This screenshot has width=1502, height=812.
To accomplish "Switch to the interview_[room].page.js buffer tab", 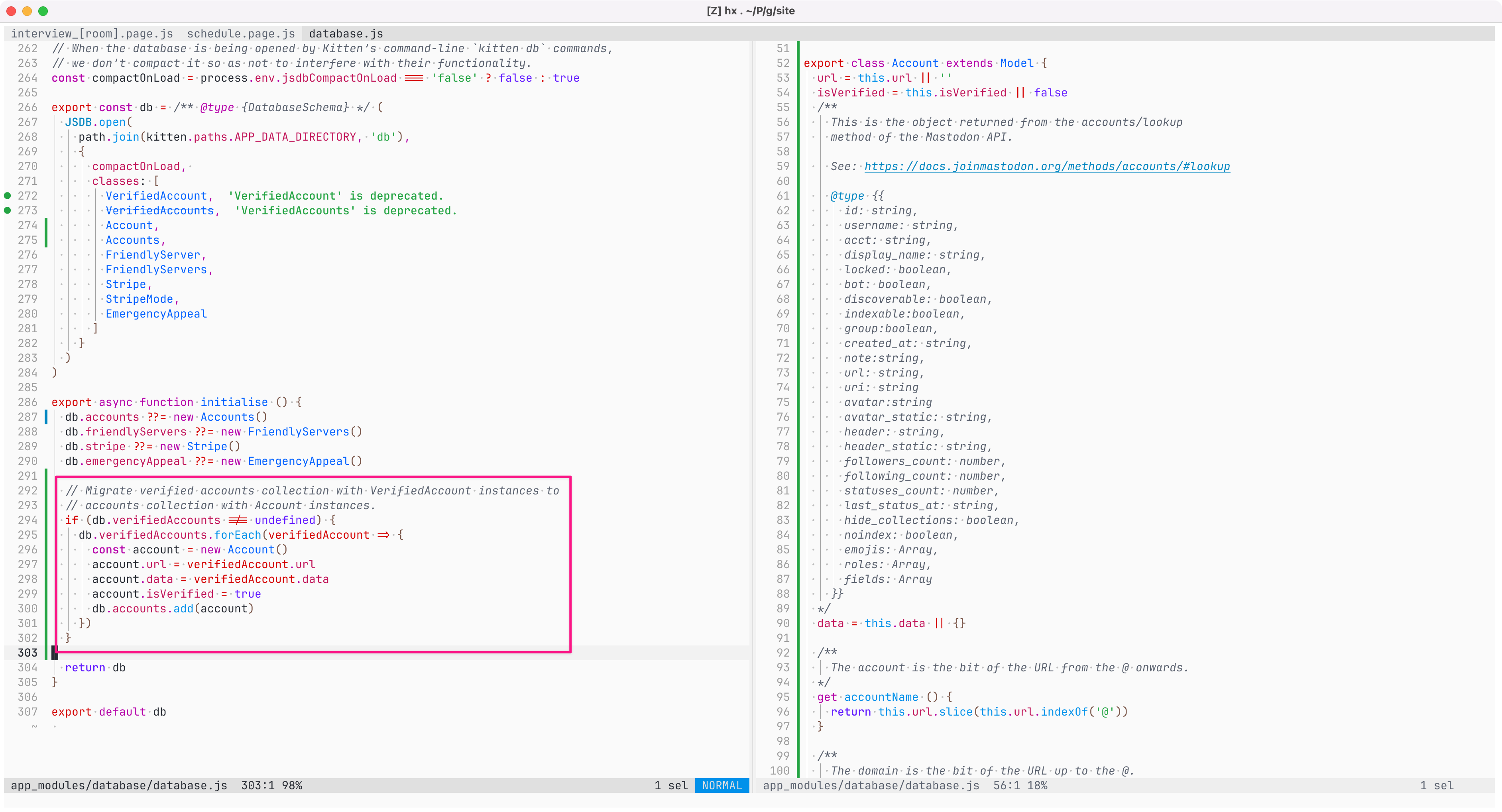I will pyautogui.click(x=92, y=34).
